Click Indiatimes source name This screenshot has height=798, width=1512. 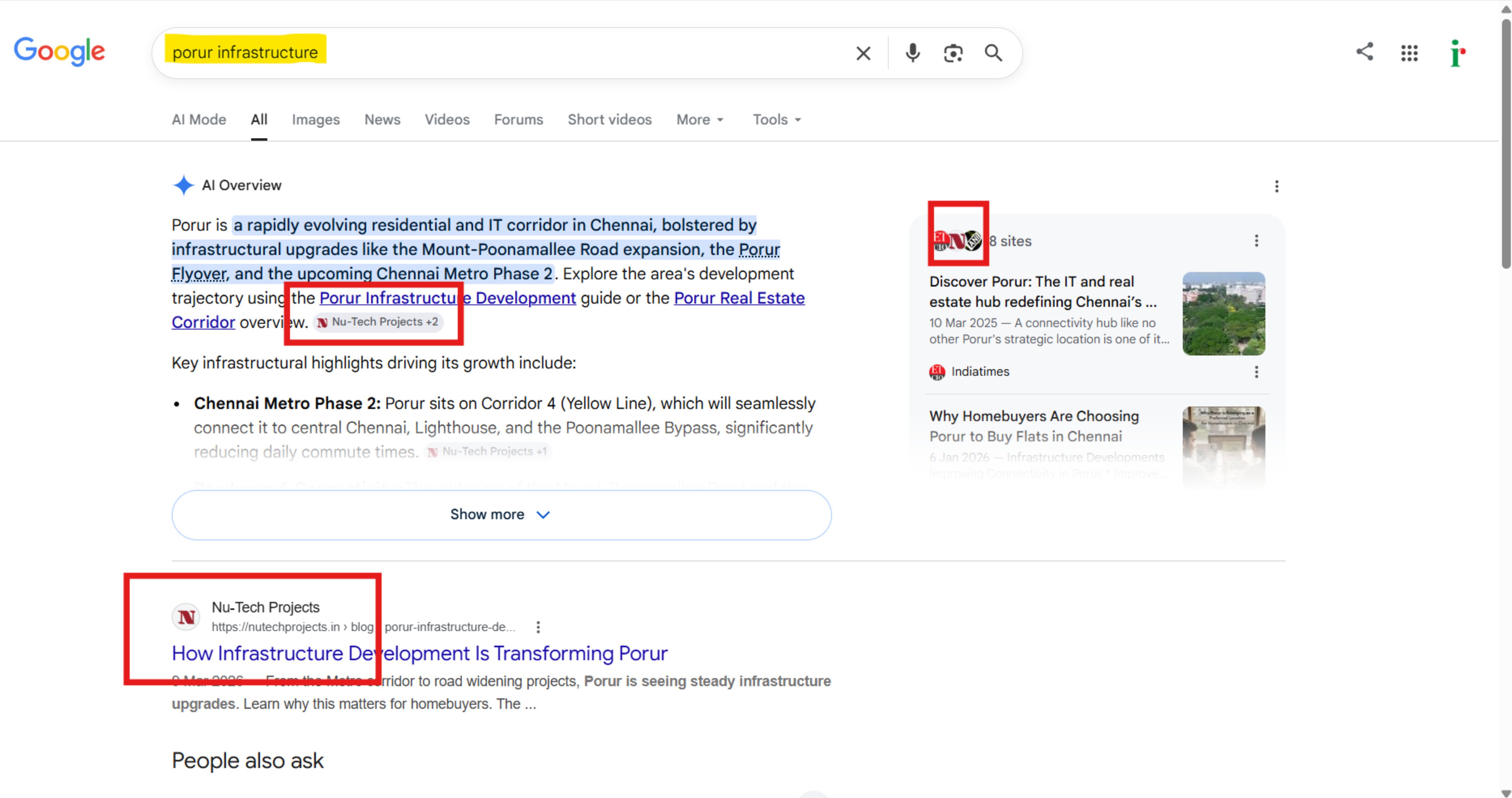pyautogui.click(x=980, y=372)
